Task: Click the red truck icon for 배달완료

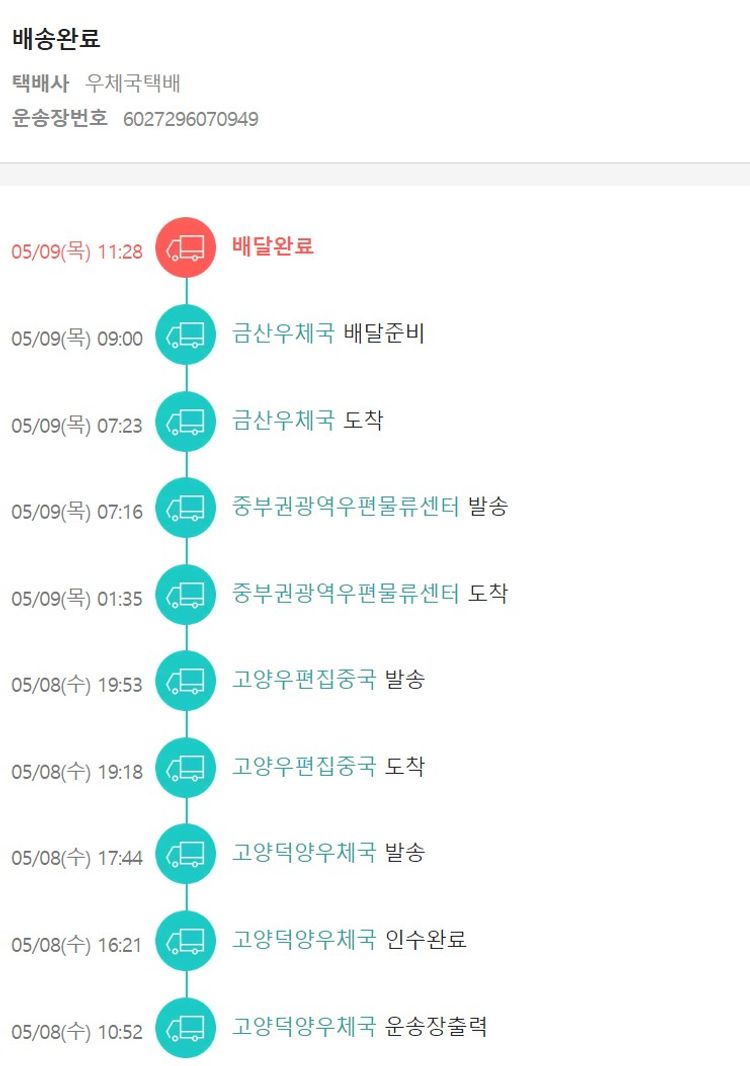Action: pyautogui.click(x=186, y=248)
